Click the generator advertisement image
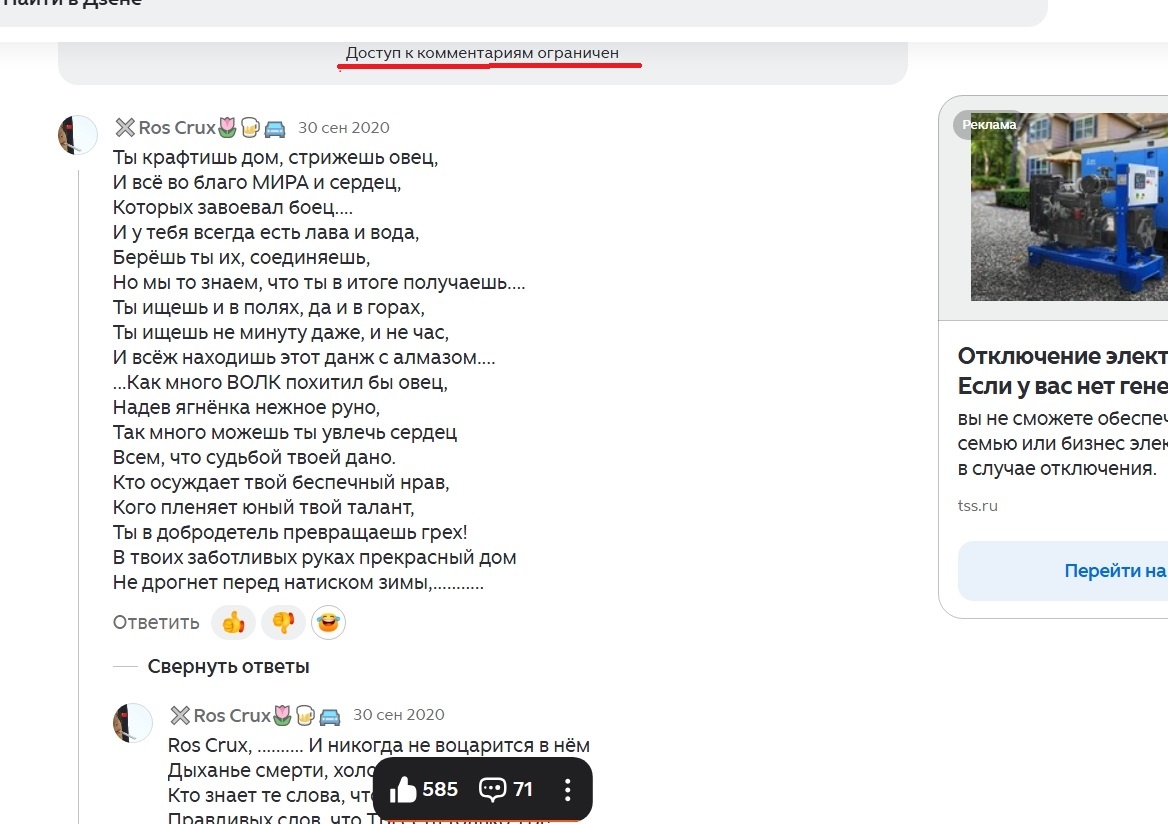 (x=1070, y=206)
